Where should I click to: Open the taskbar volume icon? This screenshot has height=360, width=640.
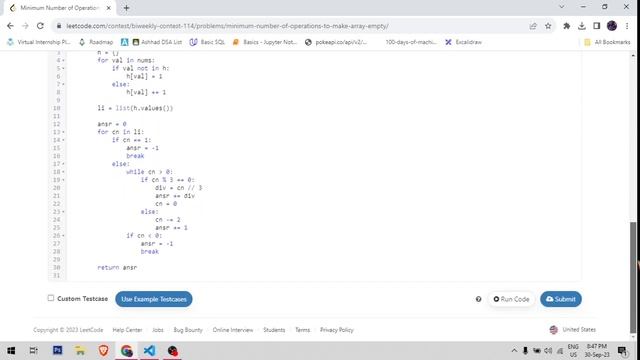[x=548, y=351]
